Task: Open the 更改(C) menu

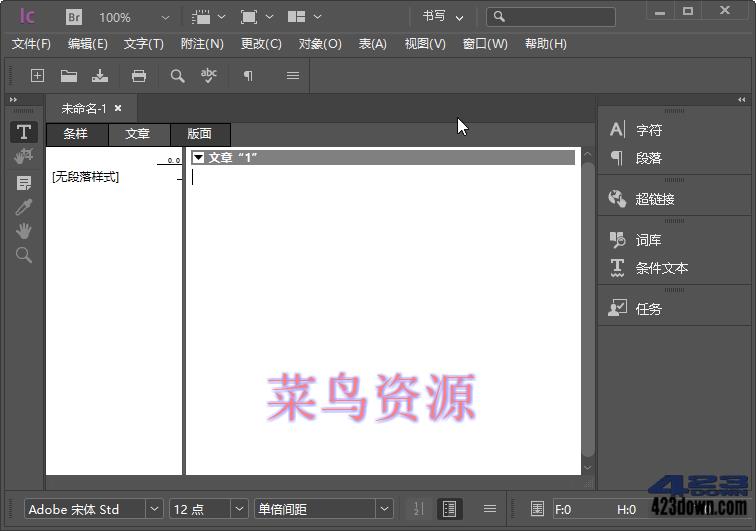Action: [x=261, y=44]
